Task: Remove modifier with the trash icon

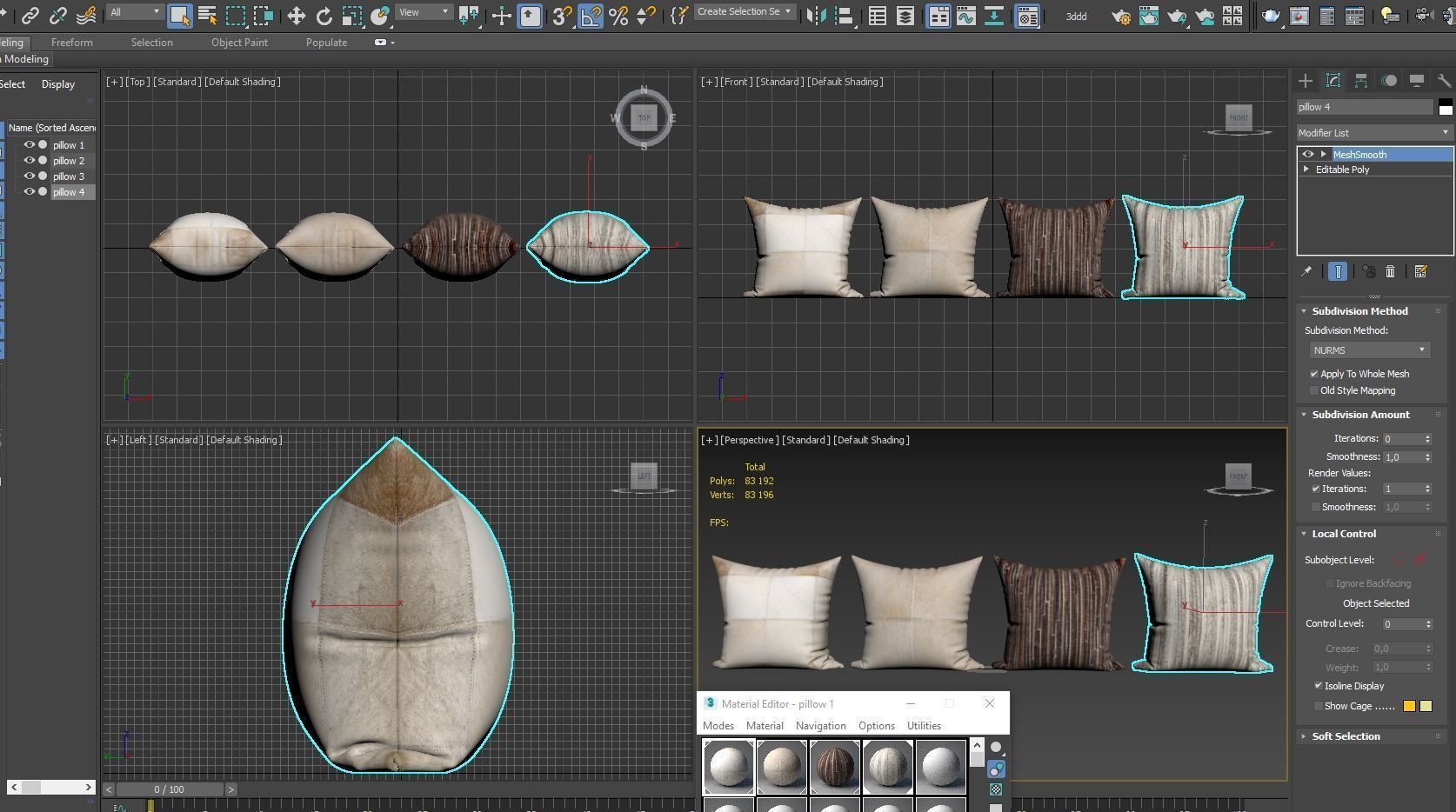Action: click(x=1390, y=271)
